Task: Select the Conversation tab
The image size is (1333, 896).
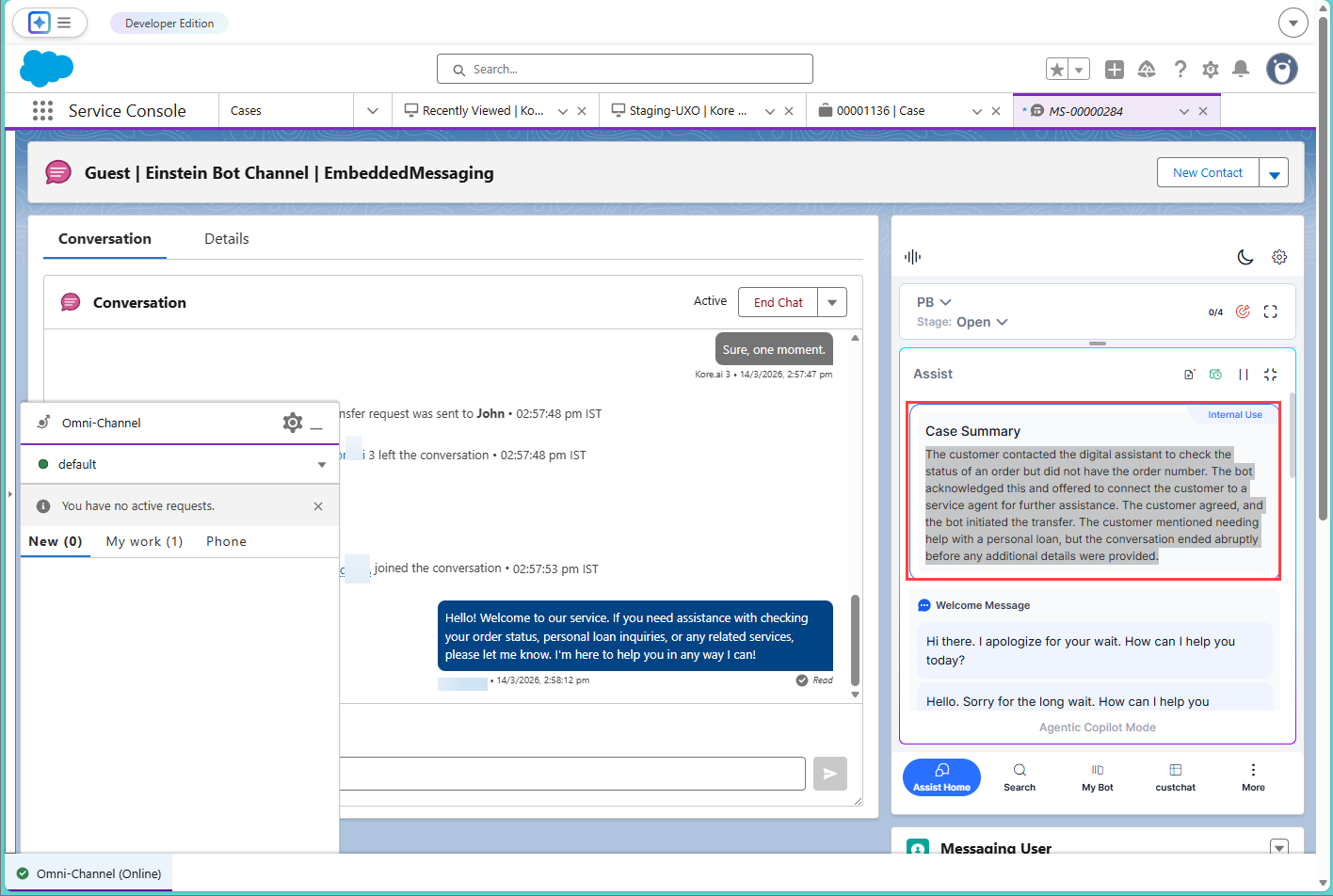Action: pos(104,239)
